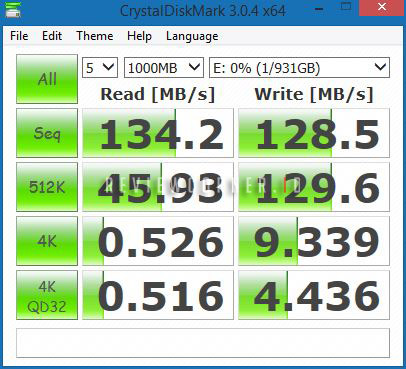This screenshot has height=369, width=406.
Task: Expand the test count dropdown showing 5
Action: [100, 68]
